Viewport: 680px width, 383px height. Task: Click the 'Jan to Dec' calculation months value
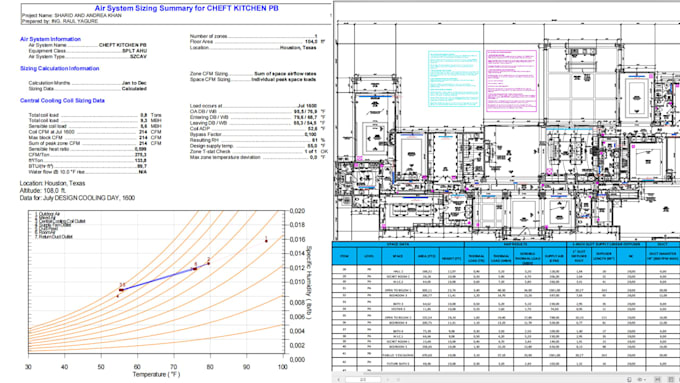click(134, 83)
